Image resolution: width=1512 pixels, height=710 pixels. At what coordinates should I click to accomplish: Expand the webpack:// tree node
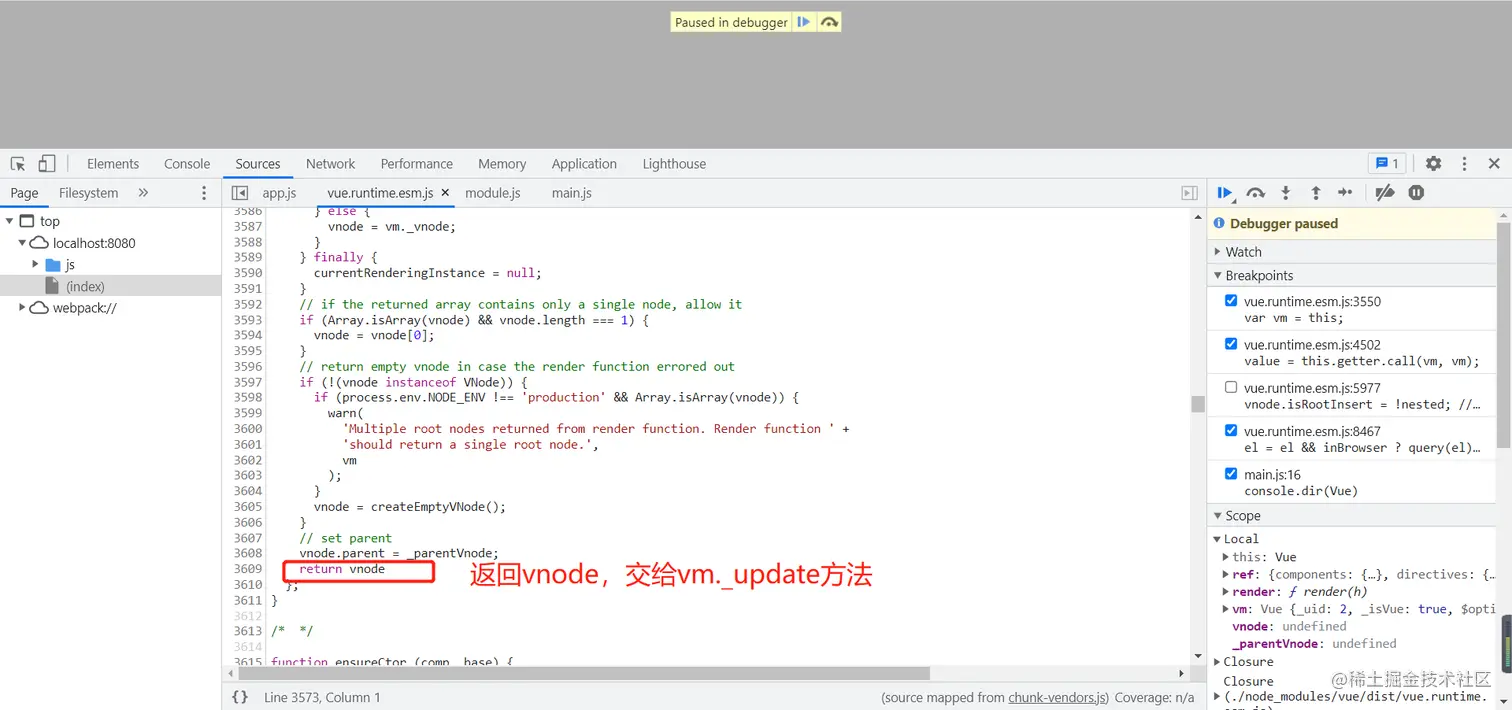pyautogui.click(x=22, y=308)
